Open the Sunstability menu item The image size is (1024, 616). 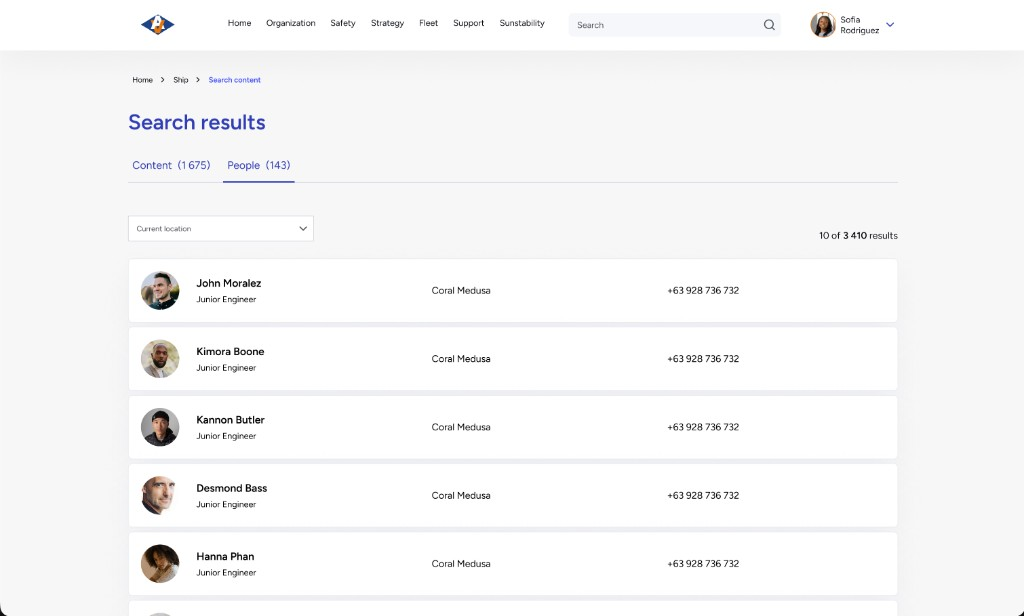point(522,23)
